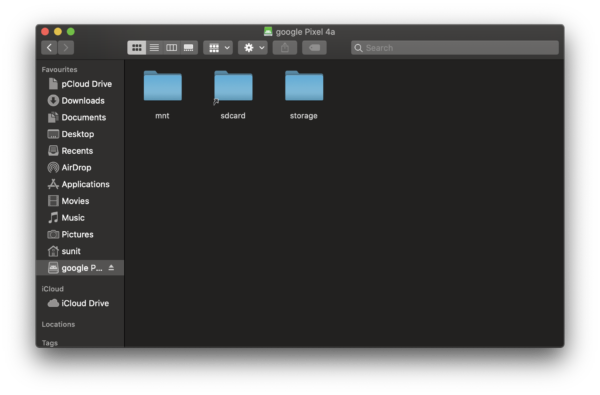The height and width of the screenshot is (395, 600).
Task: Open Music in the sidebar
Action: 80,218
